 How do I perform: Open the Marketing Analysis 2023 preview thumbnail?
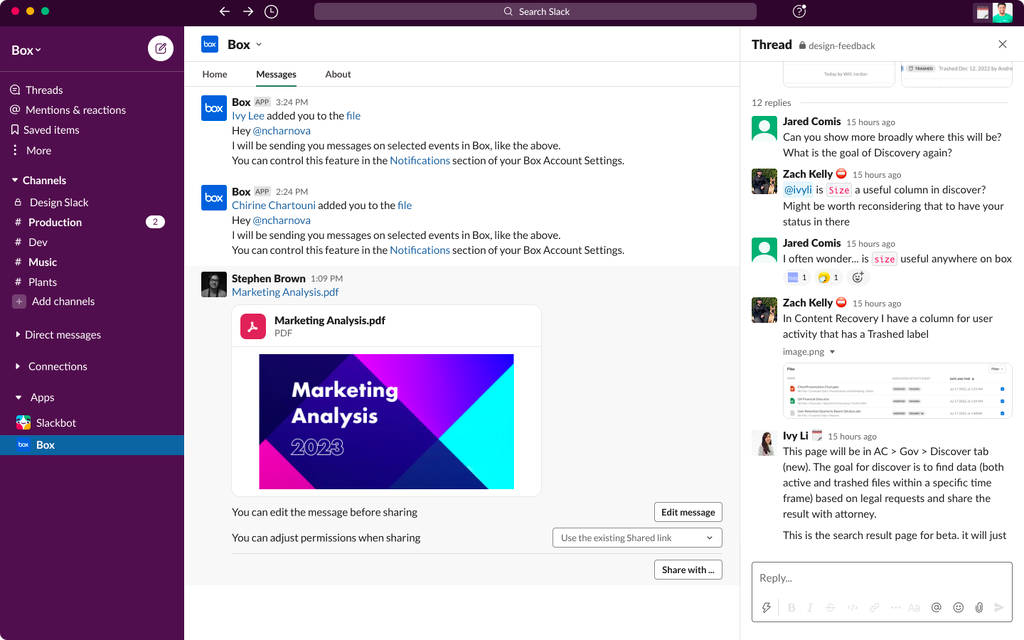pos(387,421)
